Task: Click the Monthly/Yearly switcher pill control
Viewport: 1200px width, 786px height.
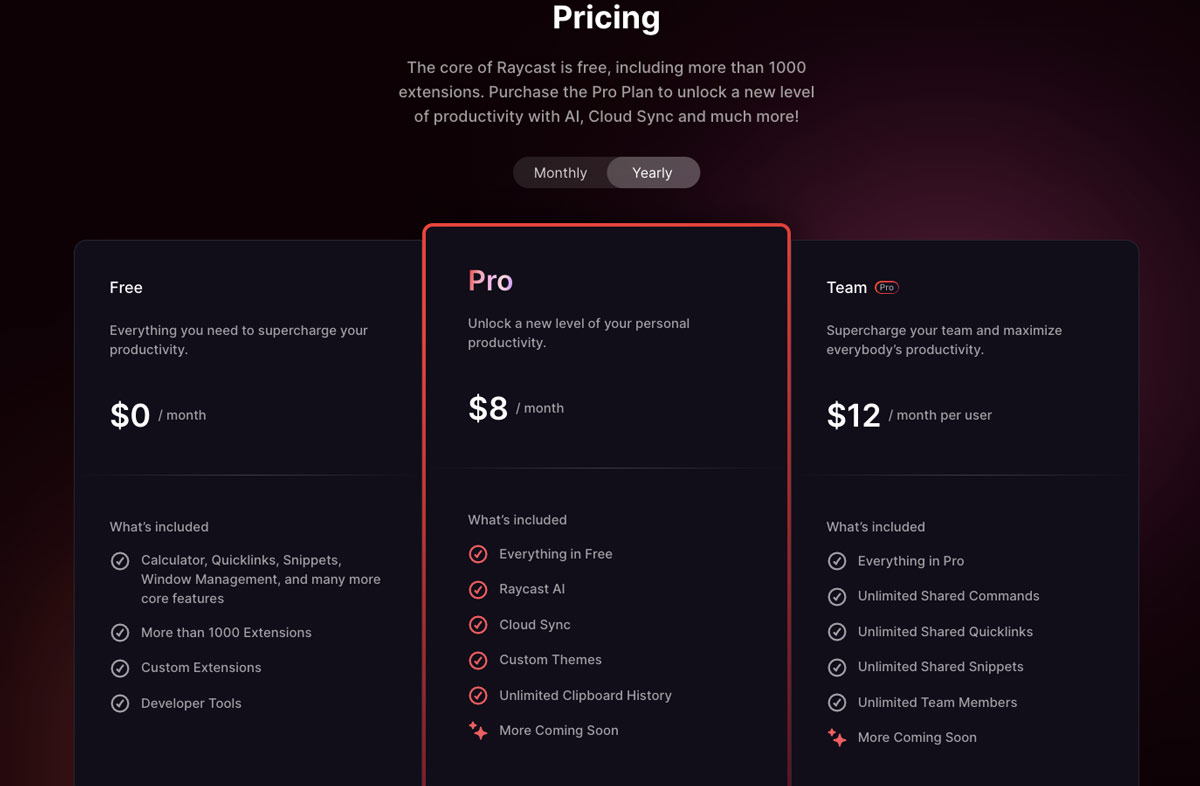Action: 606,172
